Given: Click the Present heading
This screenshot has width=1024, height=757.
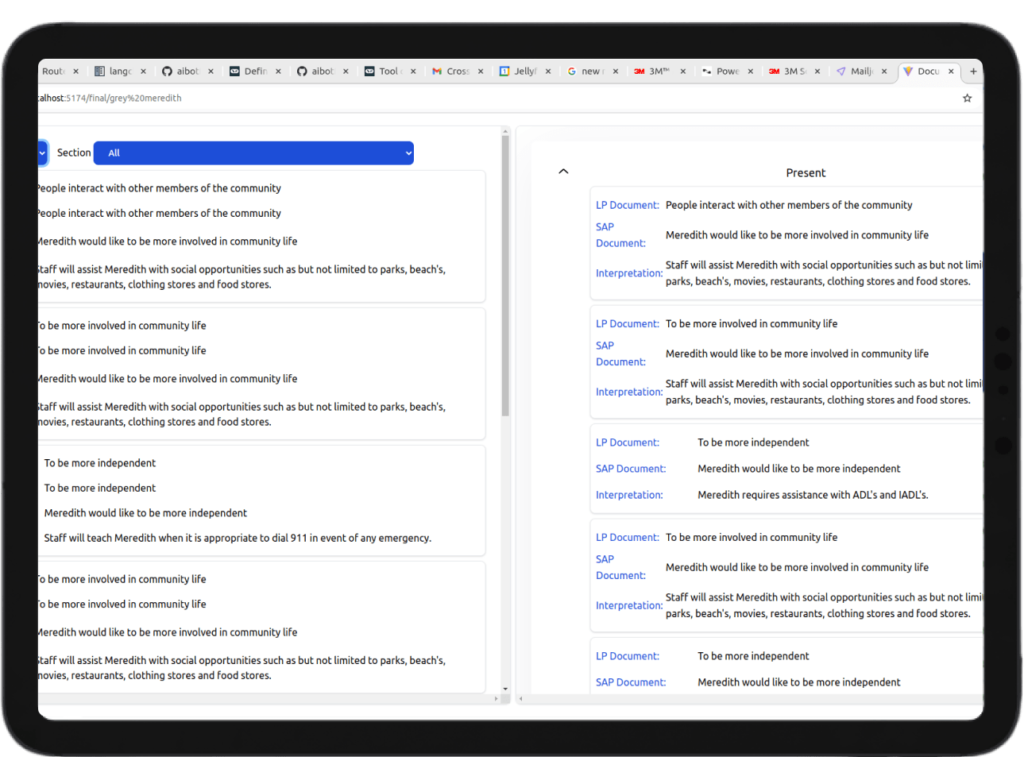Looking at the screenshot, I should pyautogui.click(x=805, y=172).
